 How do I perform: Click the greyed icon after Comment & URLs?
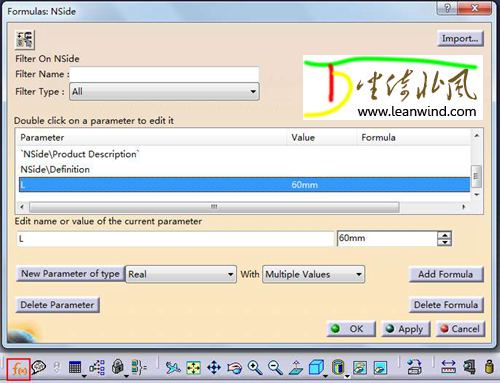[x=57, y=367]
